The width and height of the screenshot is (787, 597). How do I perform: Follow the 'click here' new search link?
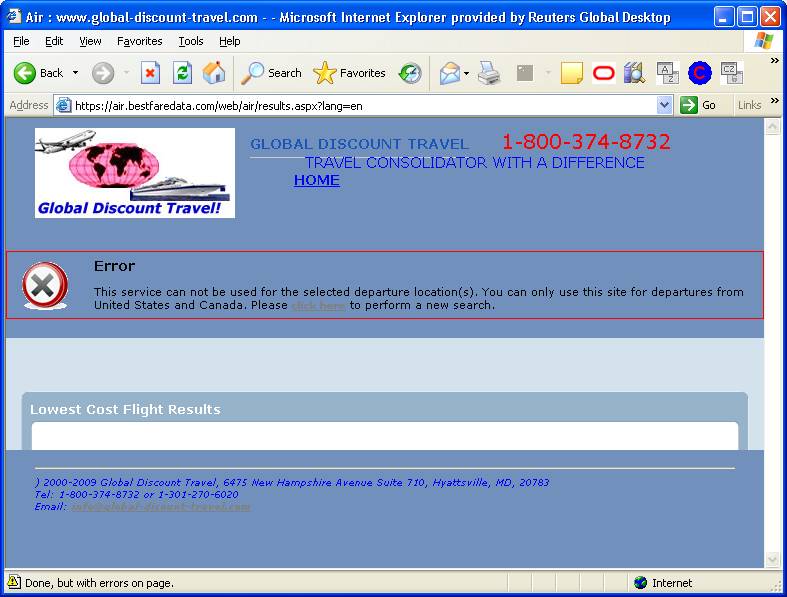click(318, 305)
